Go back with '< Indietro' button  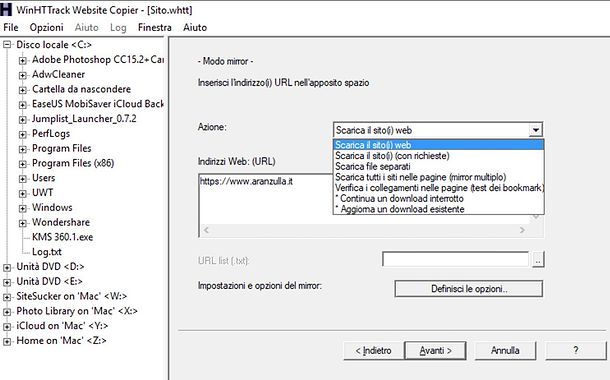click(x=373, y=351)
